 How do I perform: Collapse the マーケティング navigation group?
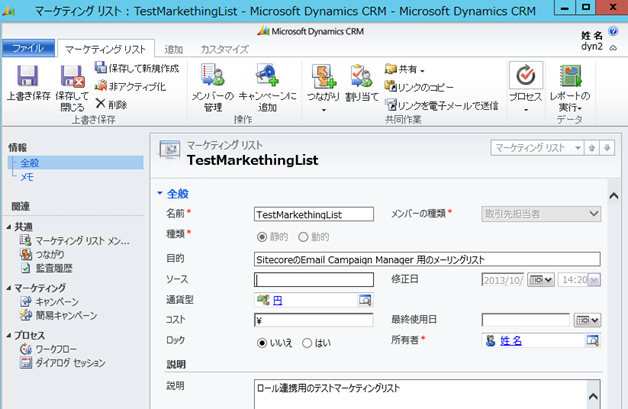pos(9,288)
